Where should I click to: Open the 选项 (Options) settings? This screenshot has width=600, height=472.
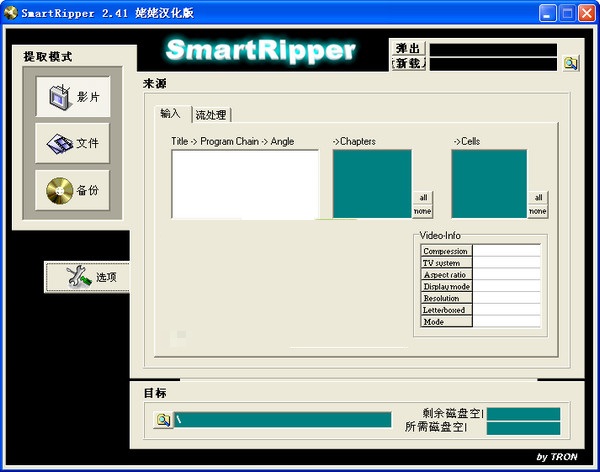(87, 277)
